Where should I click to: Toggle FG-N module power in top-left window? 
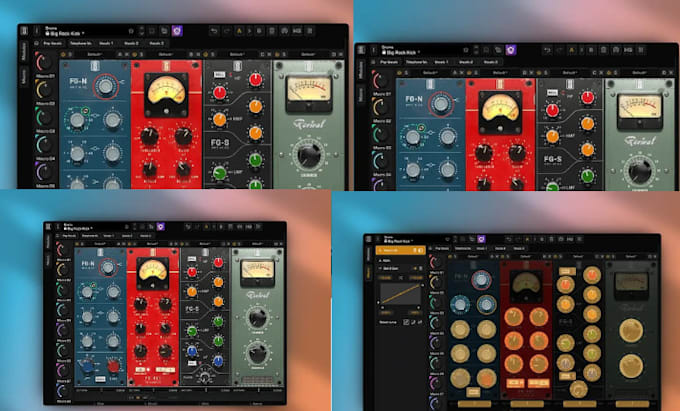click(x=63, y=54)
